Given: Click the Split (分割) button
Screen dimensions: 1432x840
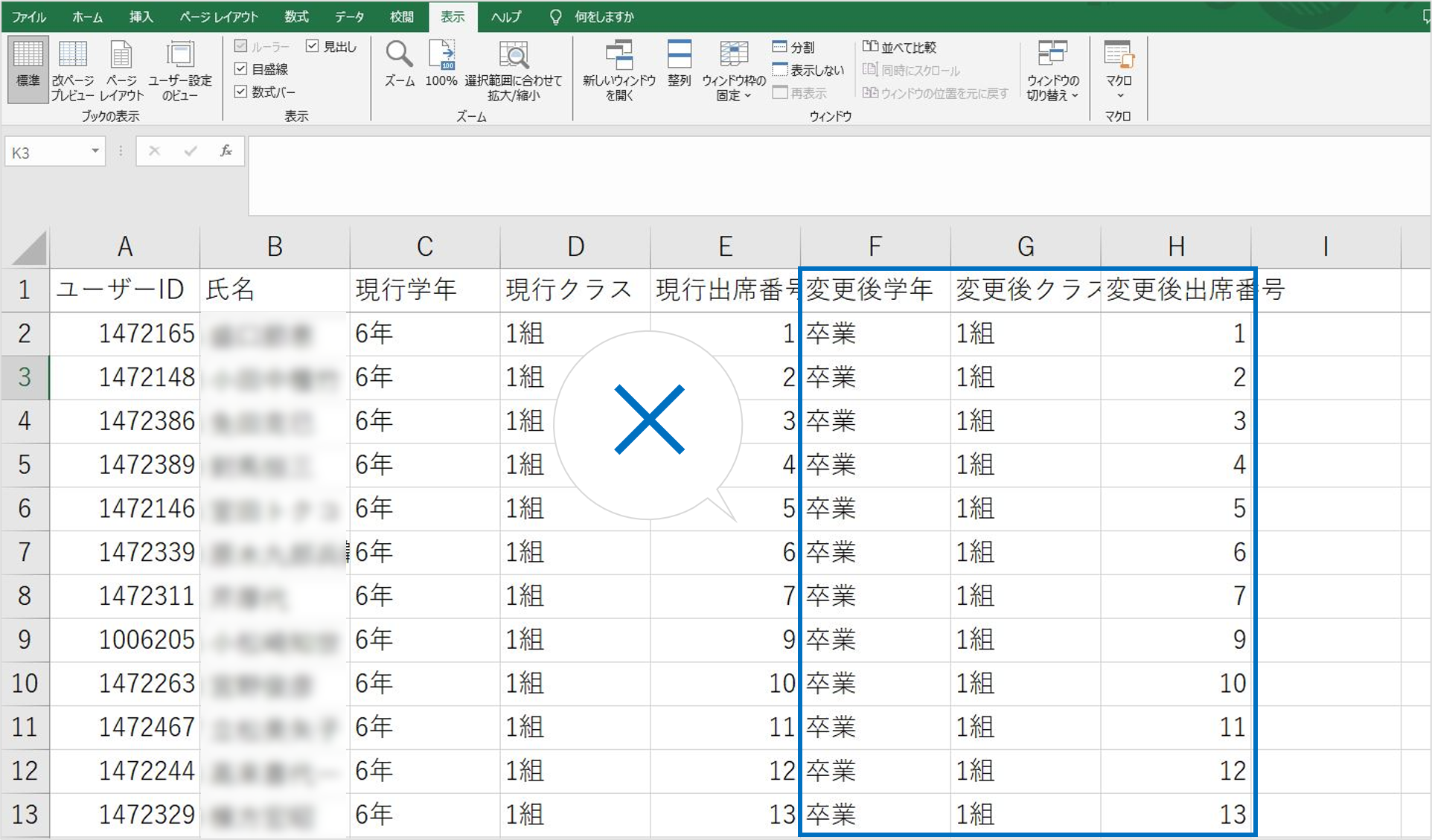Looking at the screenshot, I should tap(793, 47).
